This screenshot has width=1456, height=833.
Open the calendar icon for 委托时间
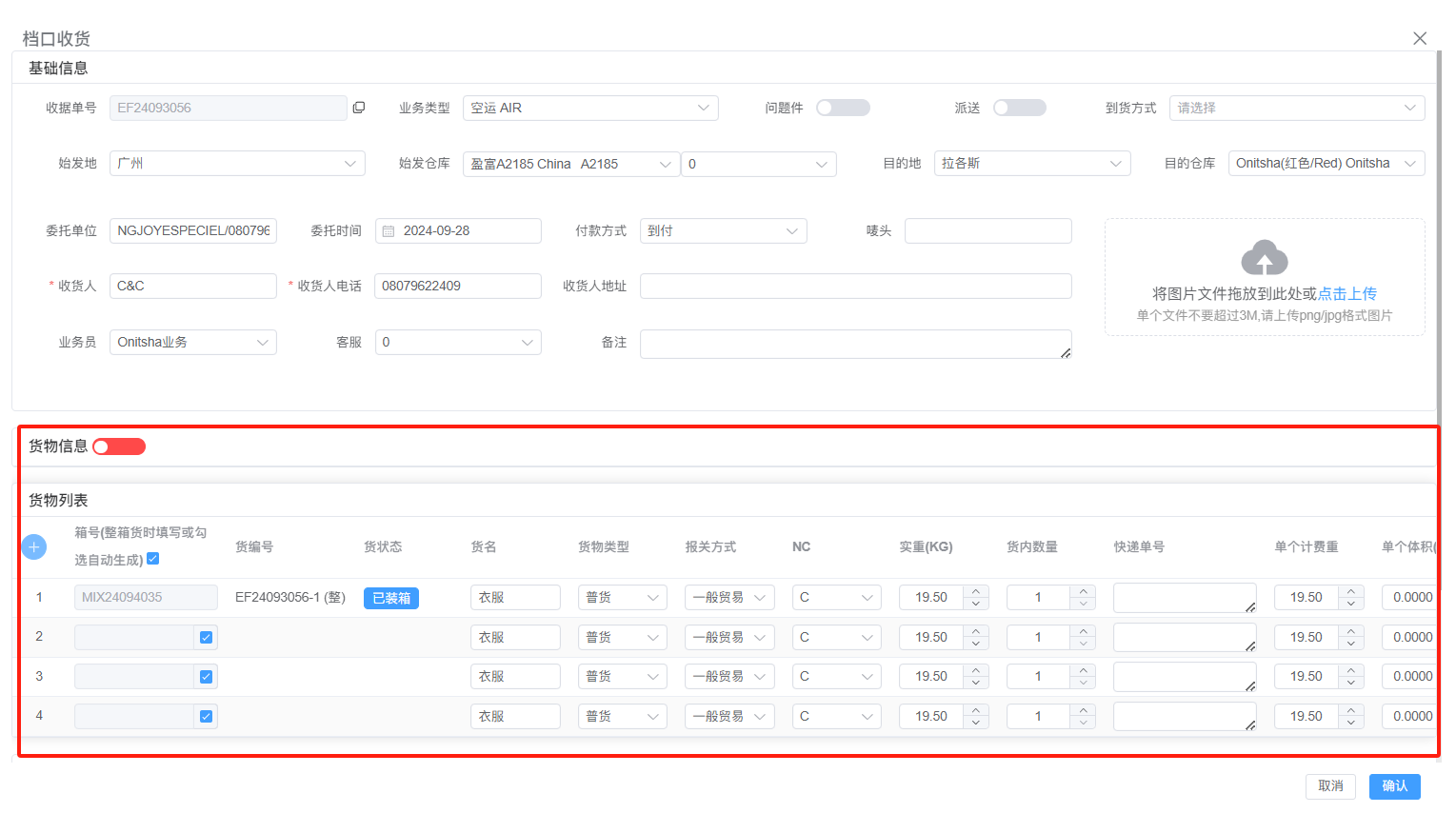389,231
